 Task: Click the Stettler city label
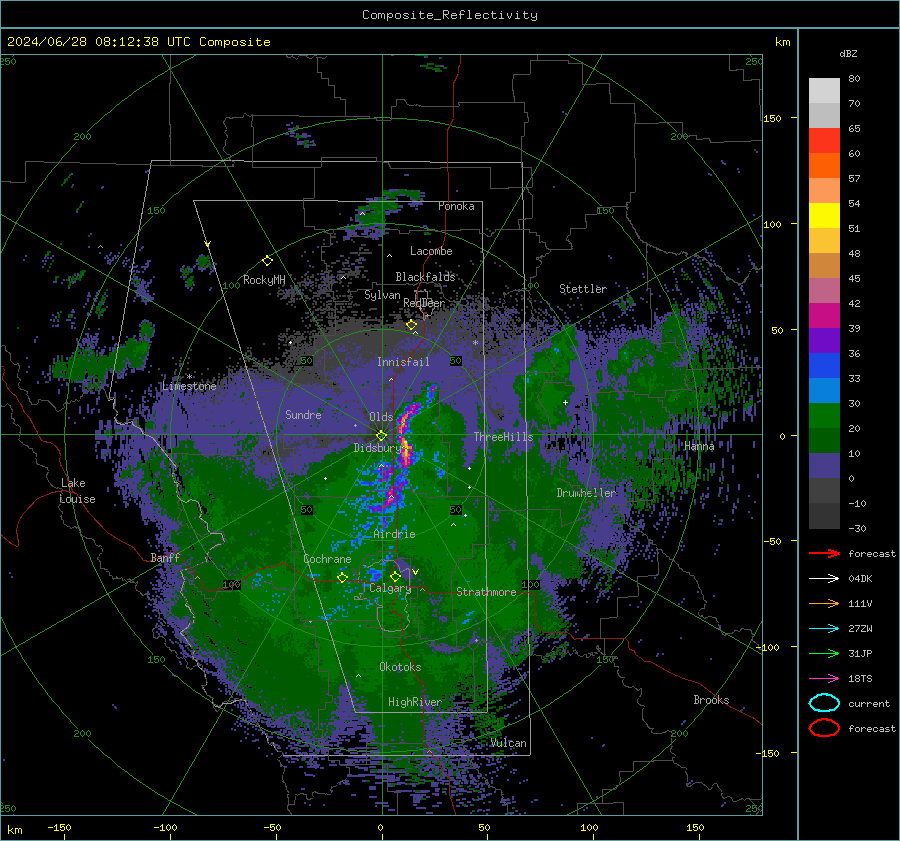[x=583, y=289]
